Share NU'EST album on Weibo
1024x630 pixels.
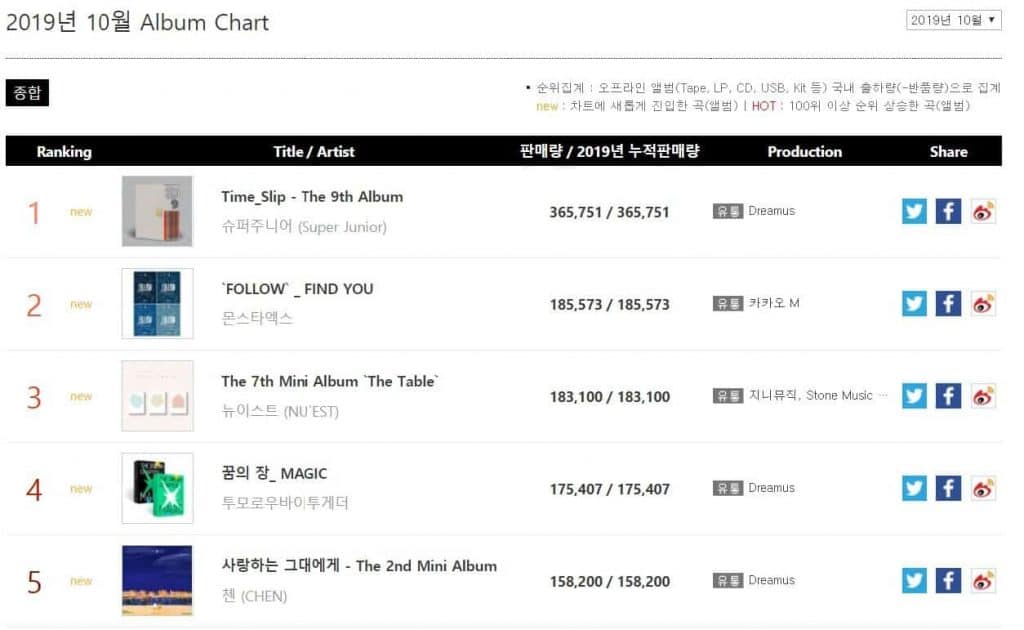tap(983, 396)
